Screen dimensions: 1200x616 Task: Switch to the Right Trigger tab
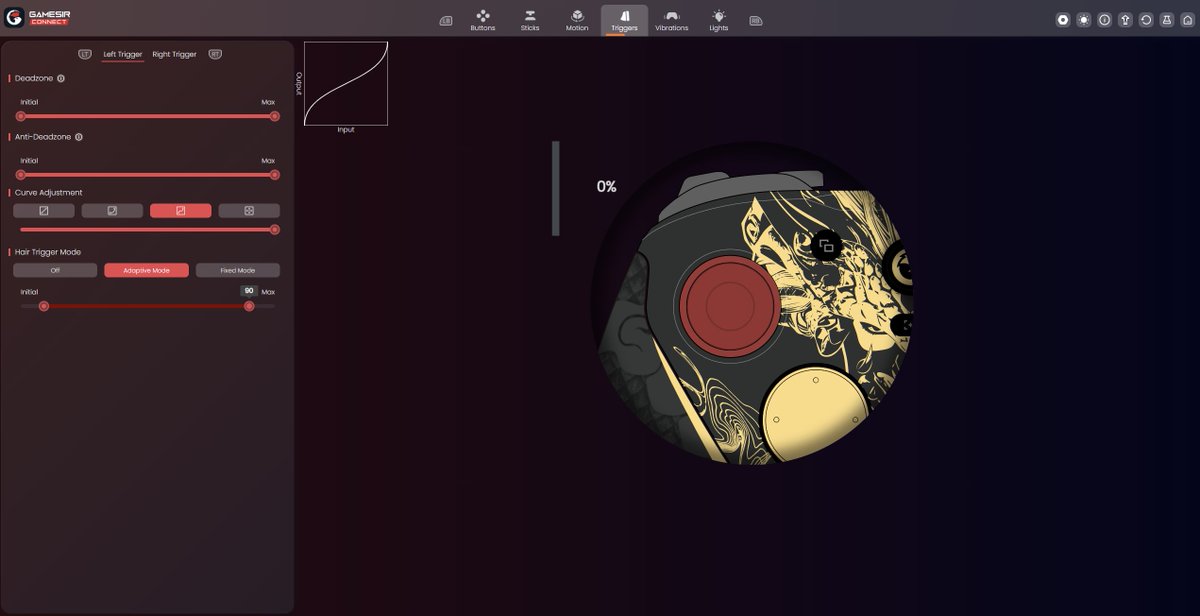pyautogui.click(x=174, y=54)
